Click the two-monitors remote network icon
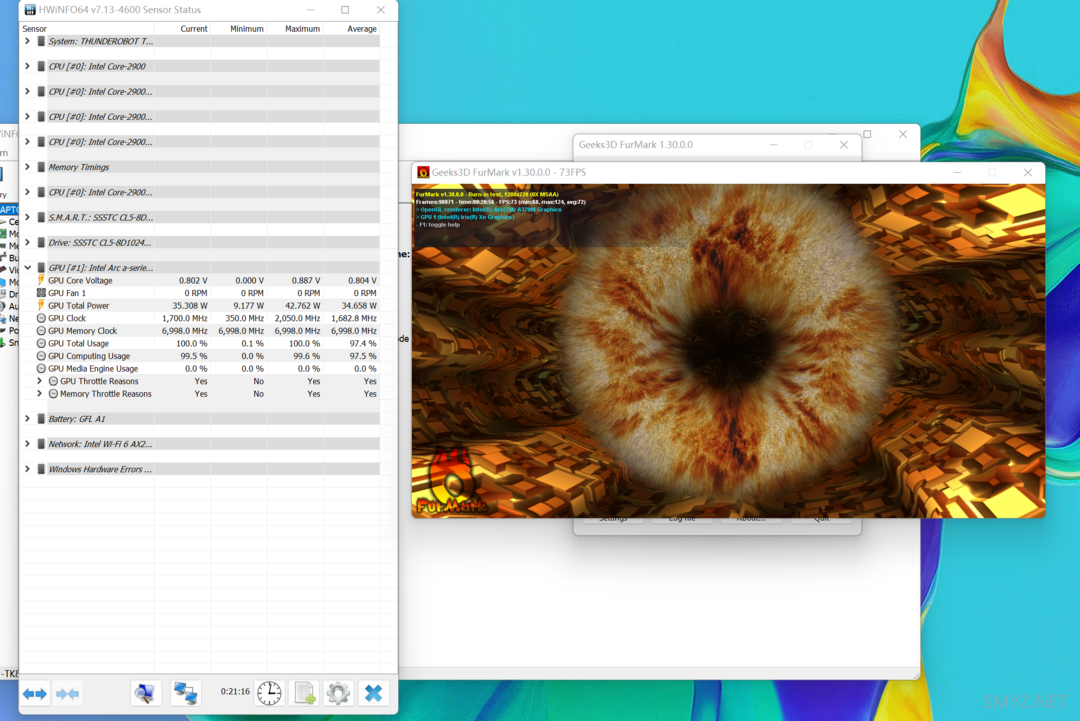The width and height of the screenshot is (1080, 721). (185, 693)
